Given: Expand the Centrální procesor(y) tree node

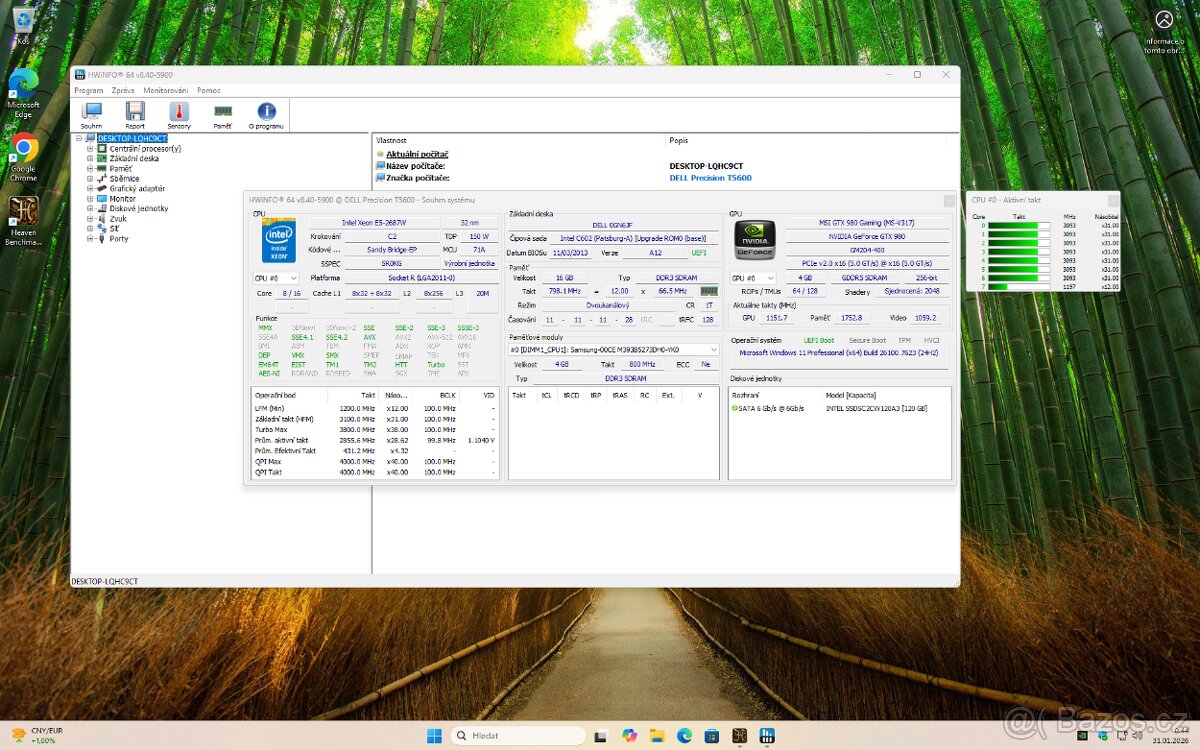Looking at the screenshot, I should [88, 148].
